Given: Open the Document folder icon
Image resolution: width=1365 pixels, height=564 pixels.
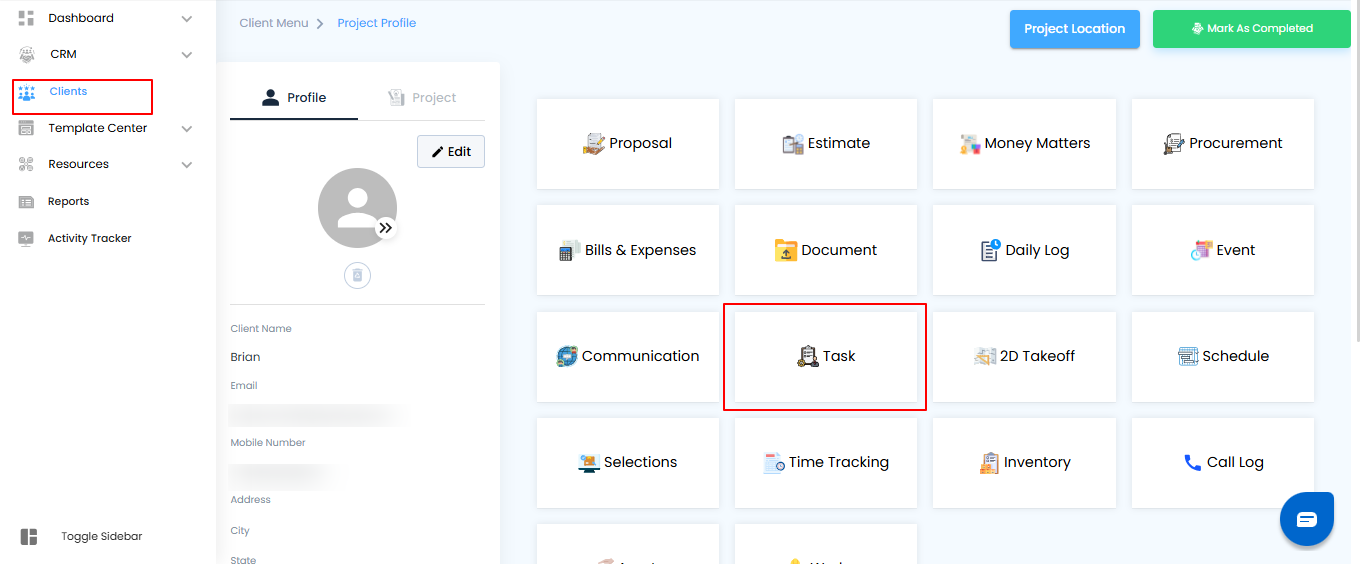Looking at the screenshot, I should 786,250.
